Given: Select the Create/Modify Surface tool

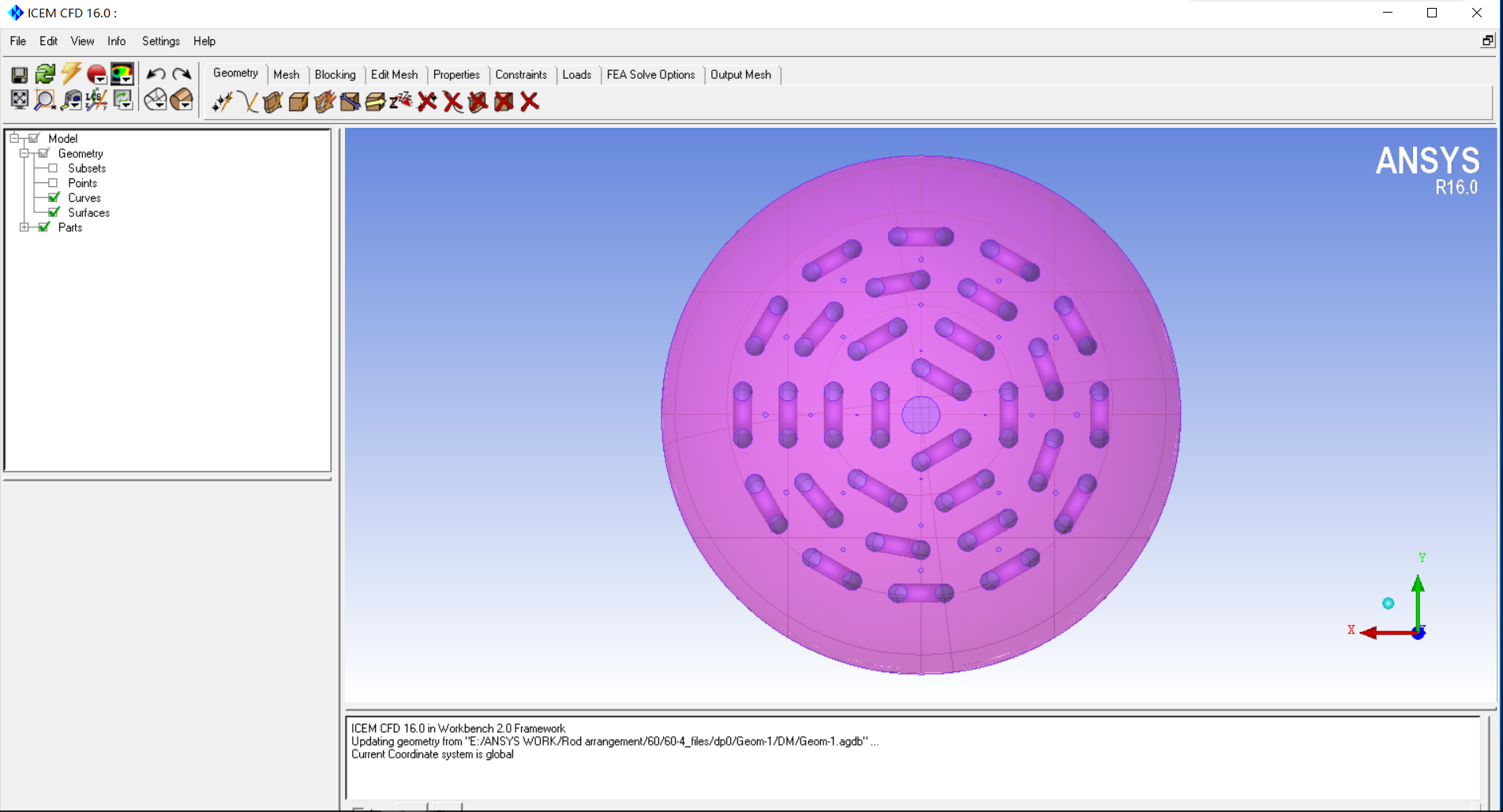Looking at the screenshot, I should point(273,102).
